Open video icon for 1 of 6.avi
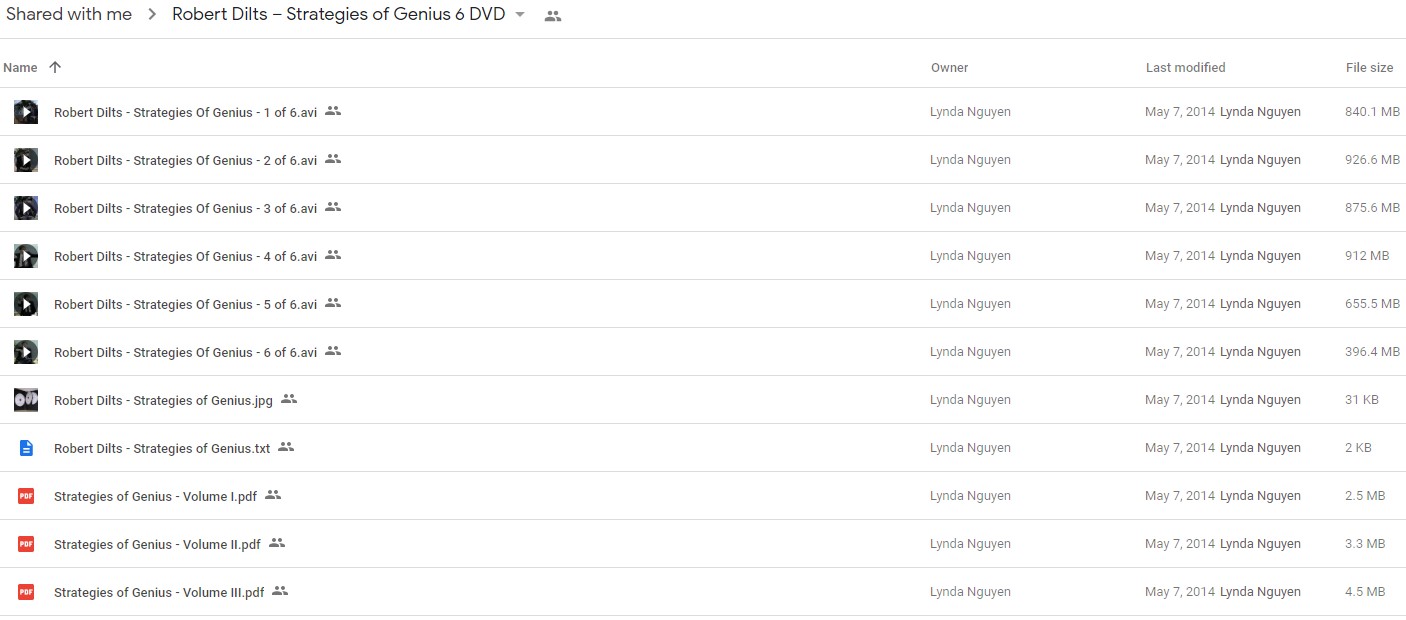 tap(26, 112)
